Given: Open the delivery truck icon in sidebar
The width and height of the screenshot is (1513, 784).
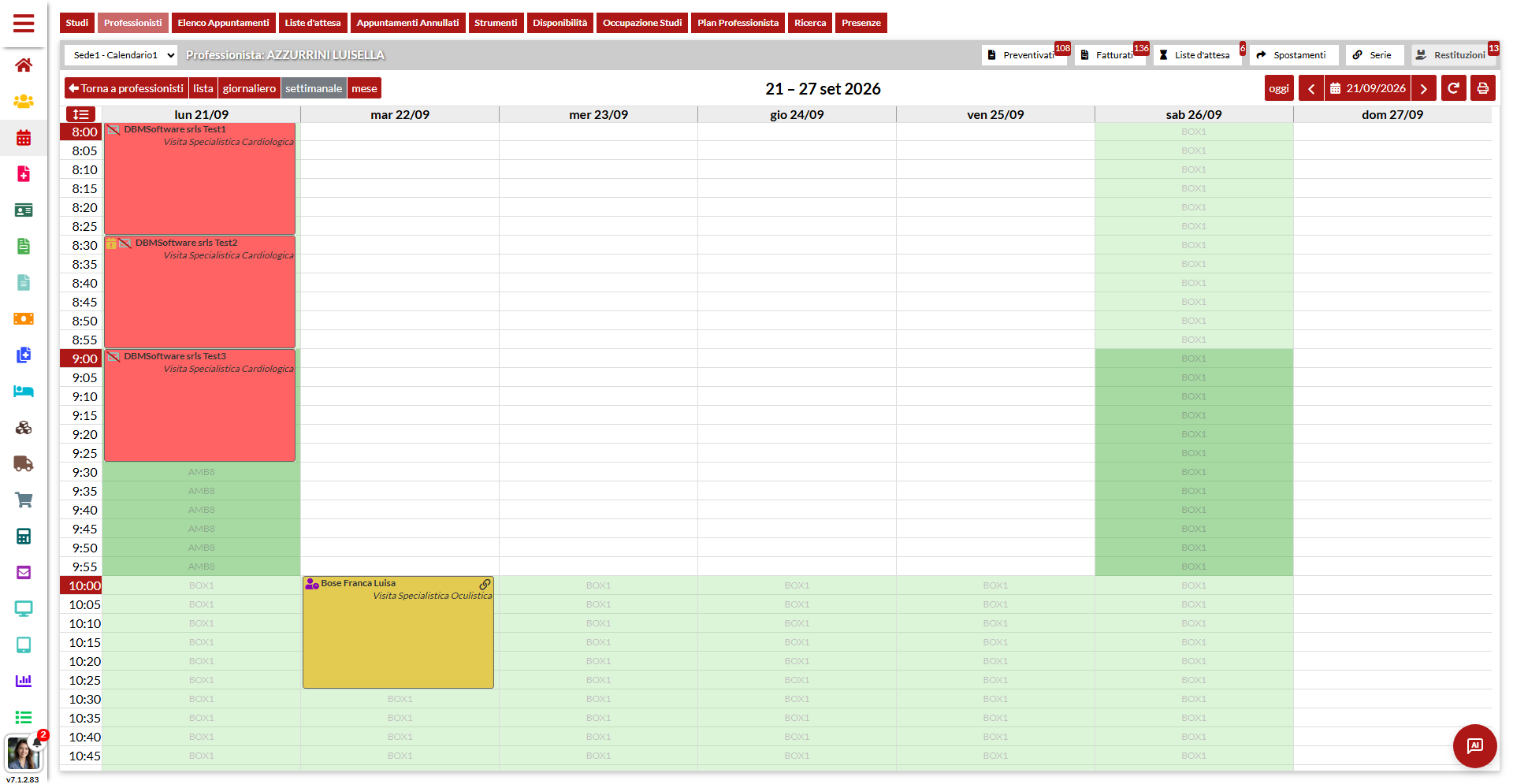Looking at the screenshot, I should pyautogui.click(x=24, y=464).
